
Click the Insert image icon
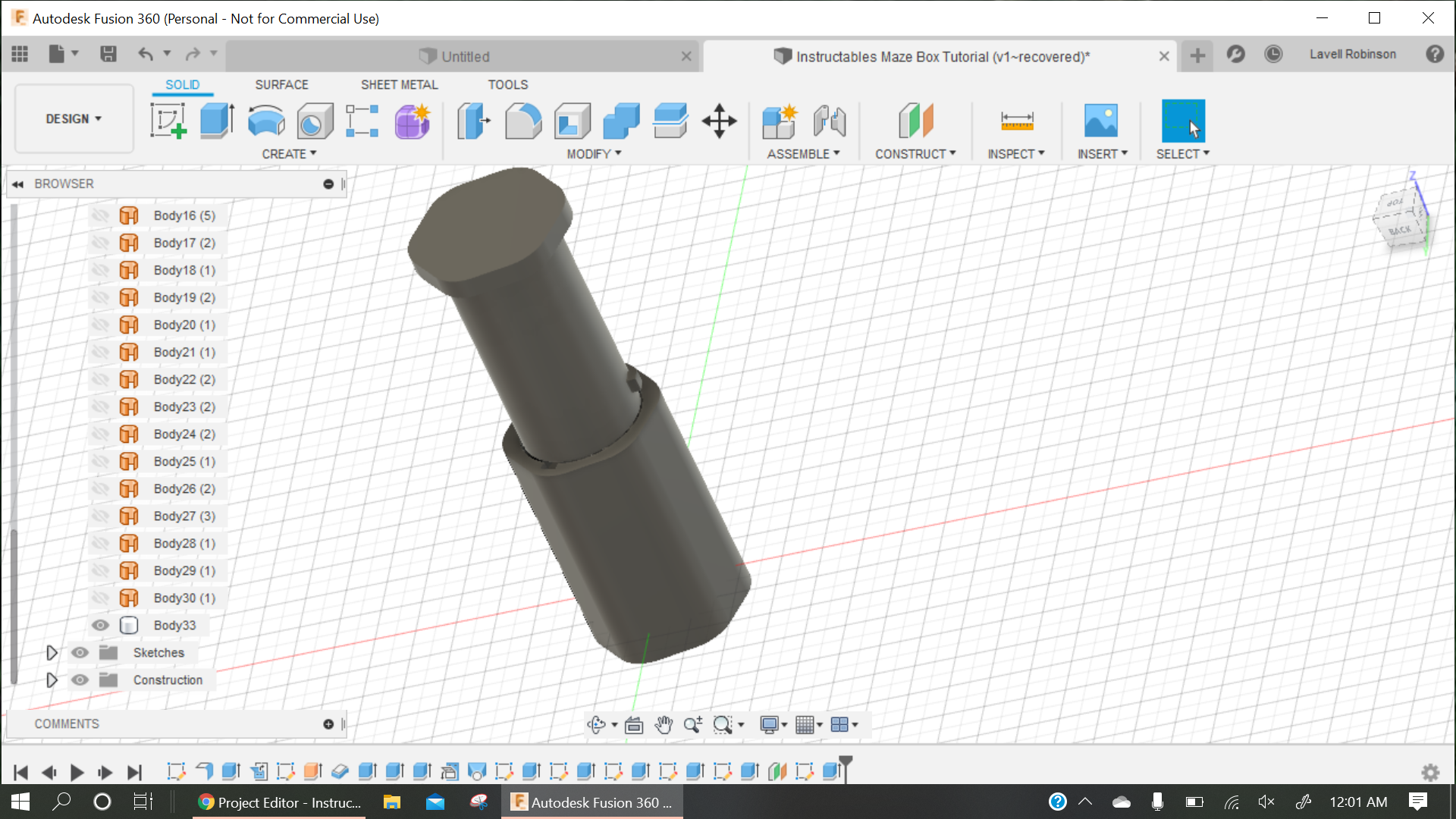1101,121
